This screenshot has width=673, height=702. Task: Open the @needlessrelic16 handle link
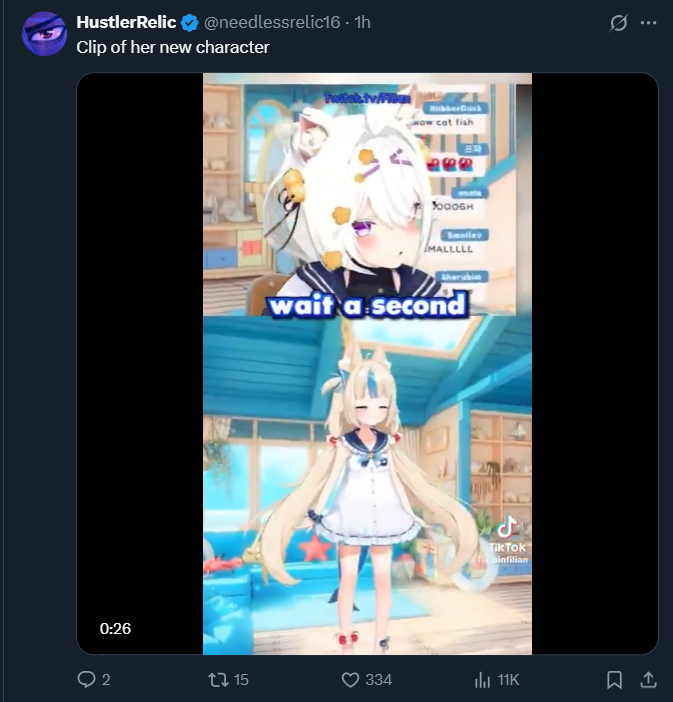[272, 22]
